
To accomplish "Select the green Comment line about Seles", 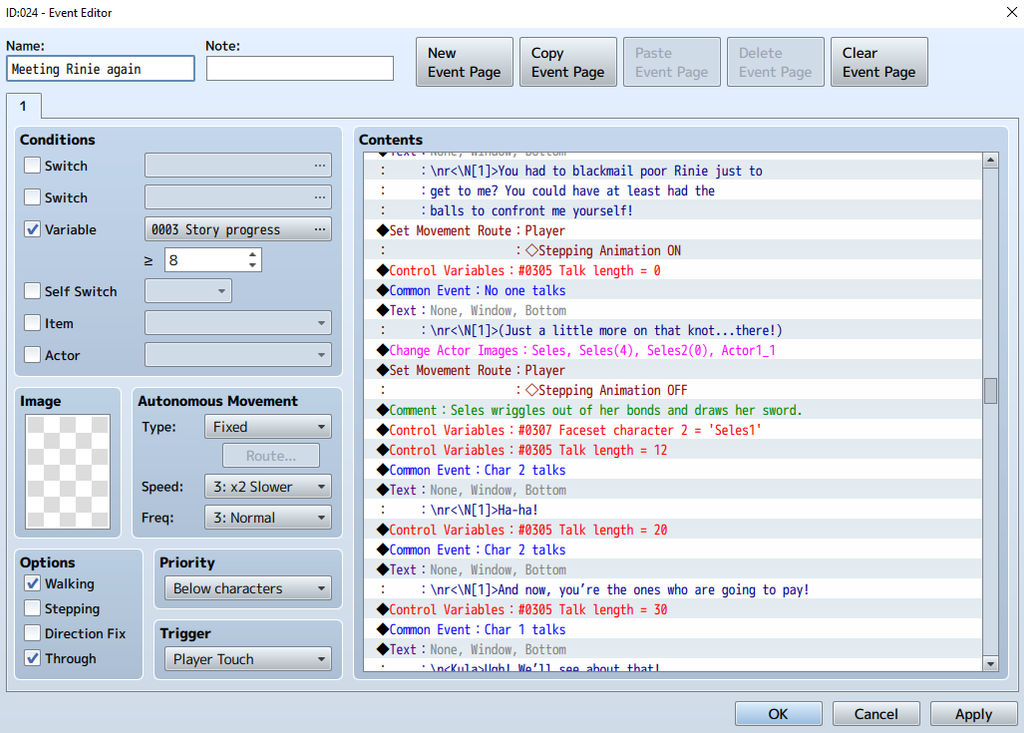I will point(673,410).
